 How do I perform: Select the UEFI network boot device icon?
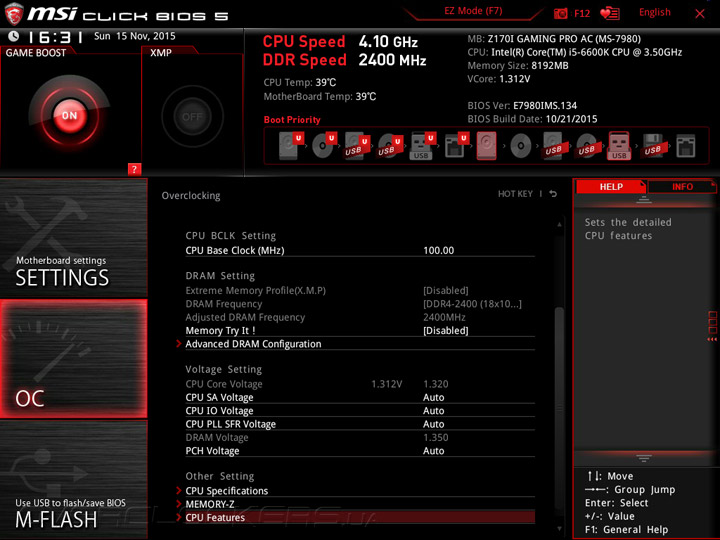(456, 146)
